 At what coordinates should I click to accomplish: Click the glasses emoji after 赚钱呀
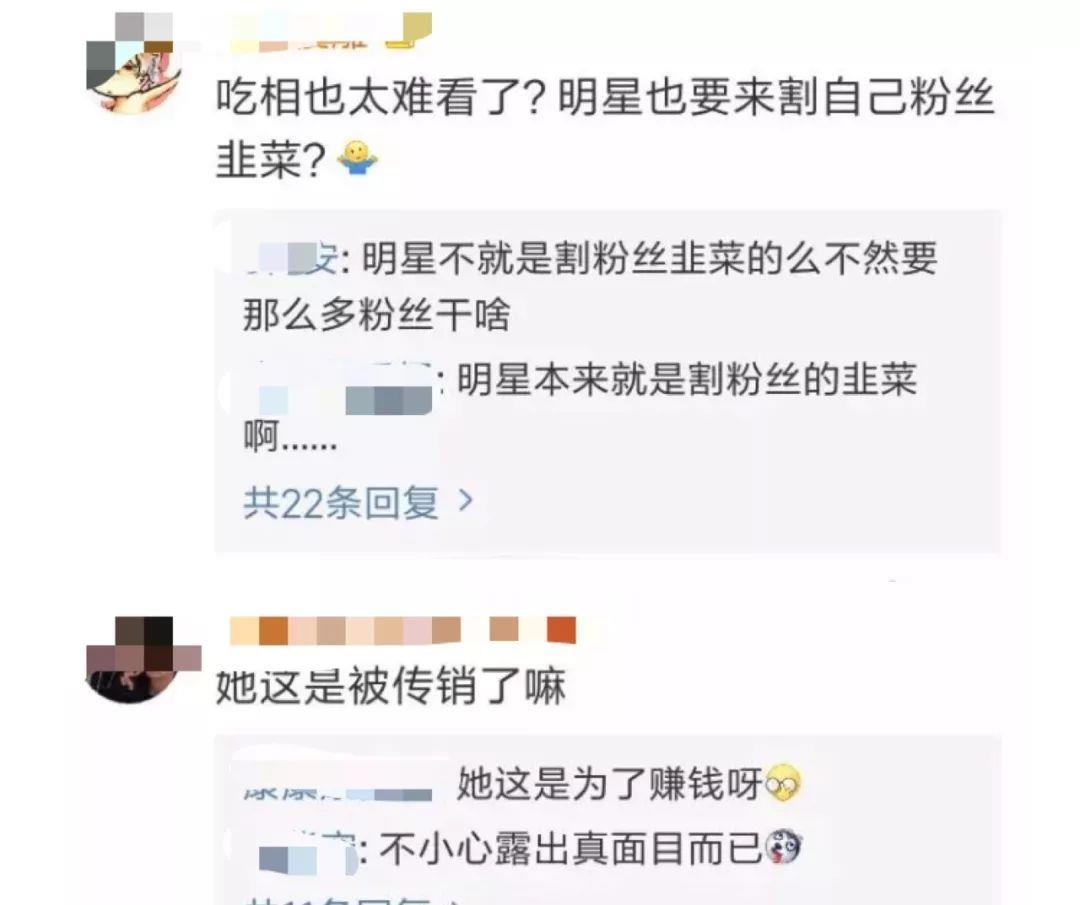[783, 783]
